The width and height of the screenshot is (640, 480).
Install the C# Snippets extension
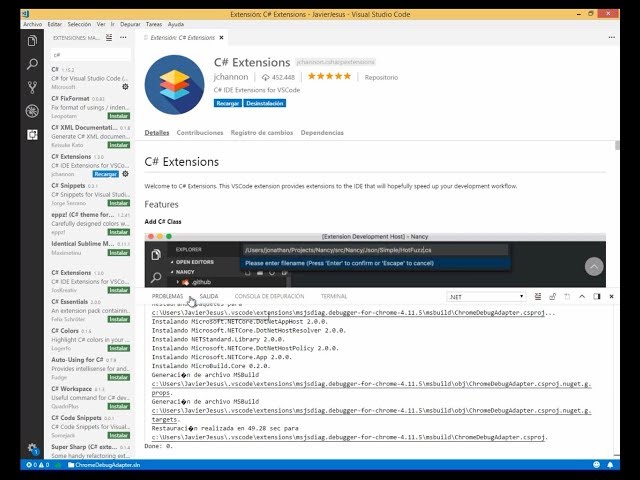coord(119,203)
